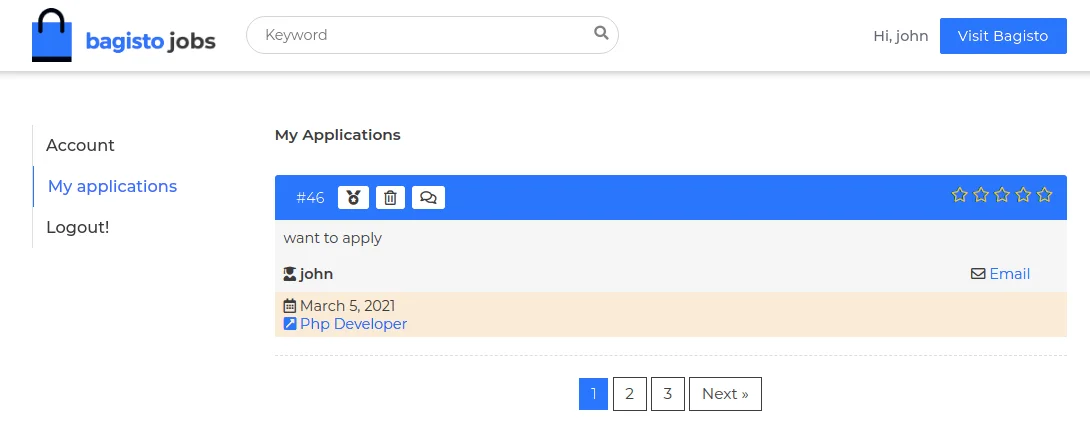Open the Php Developer job link
This screenshot has height=438, width=1090.
click(x=353, y=324)
